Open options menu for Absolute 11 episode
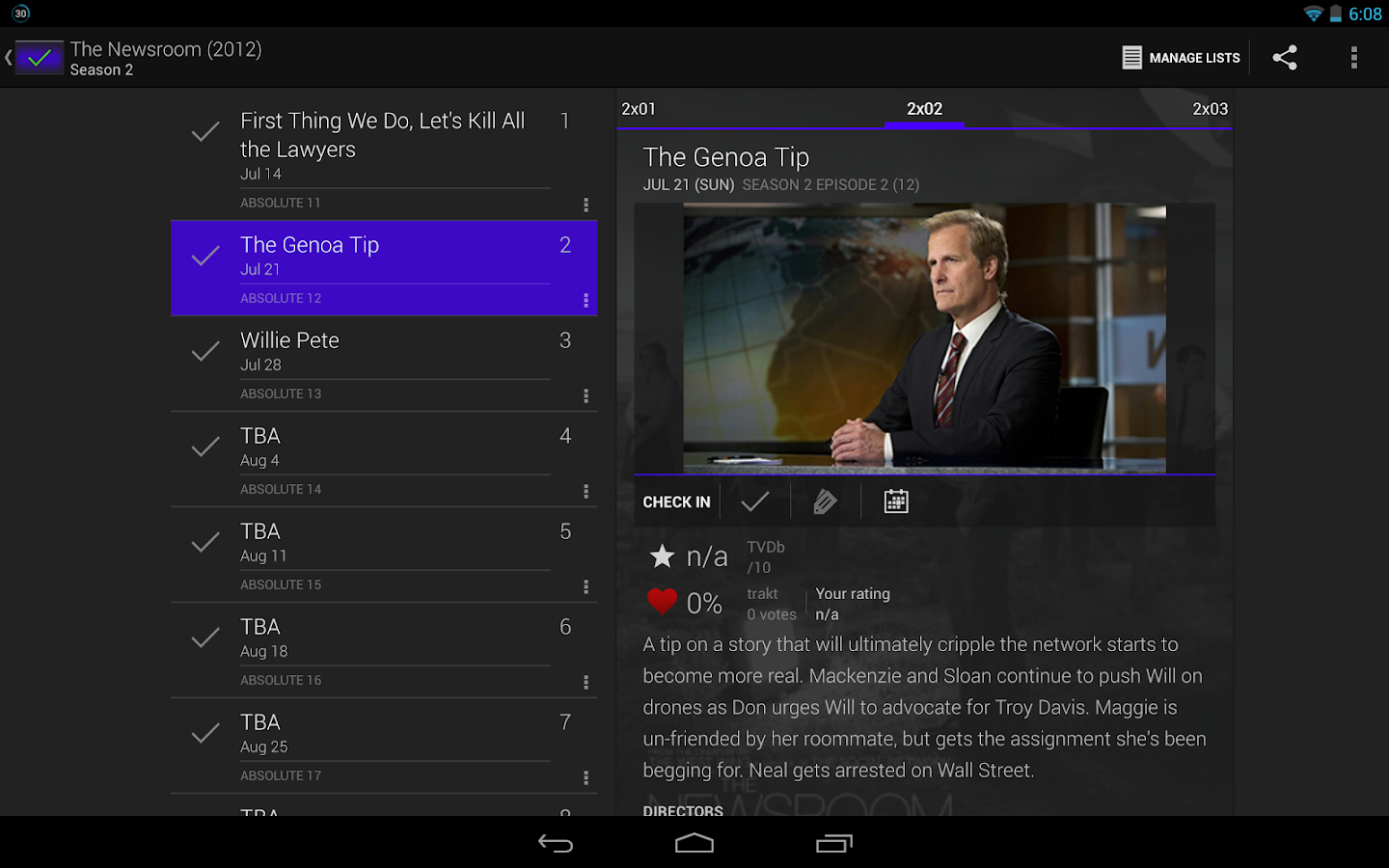The image size is (1389, 868). (586, 204)
